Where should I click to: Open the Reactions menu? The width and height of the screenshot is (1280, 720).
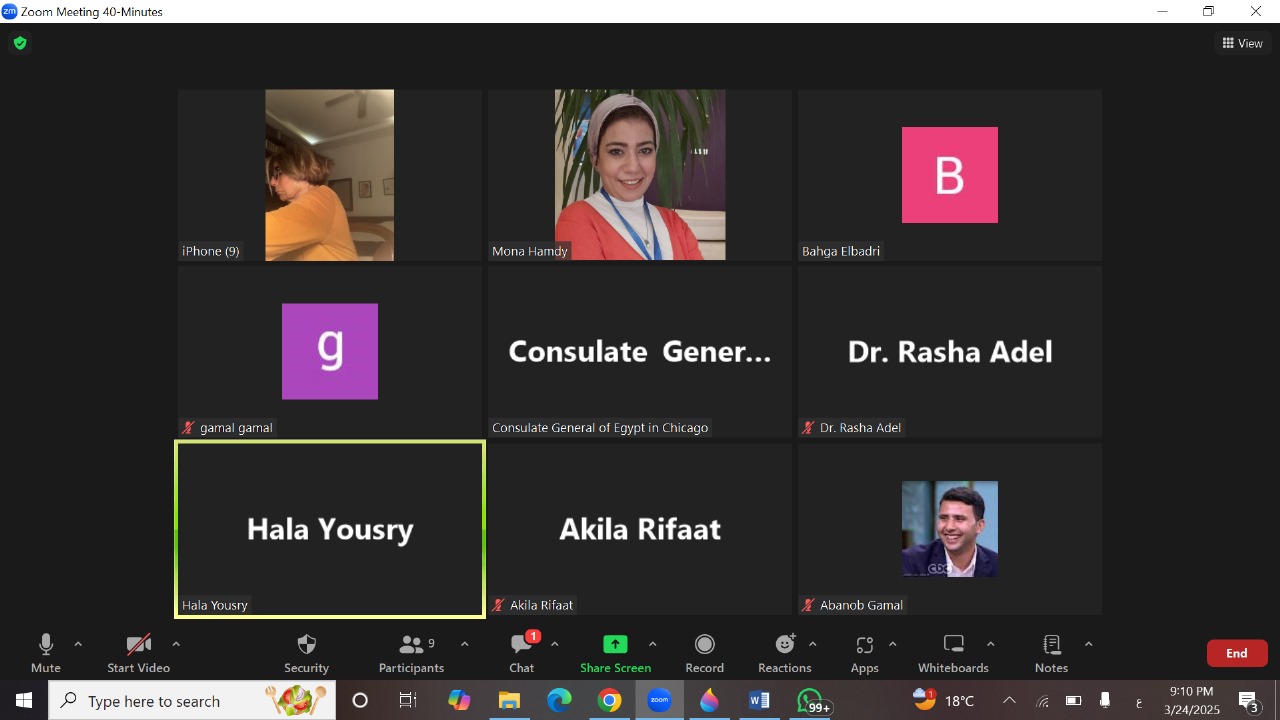click(x=784, y=653)
